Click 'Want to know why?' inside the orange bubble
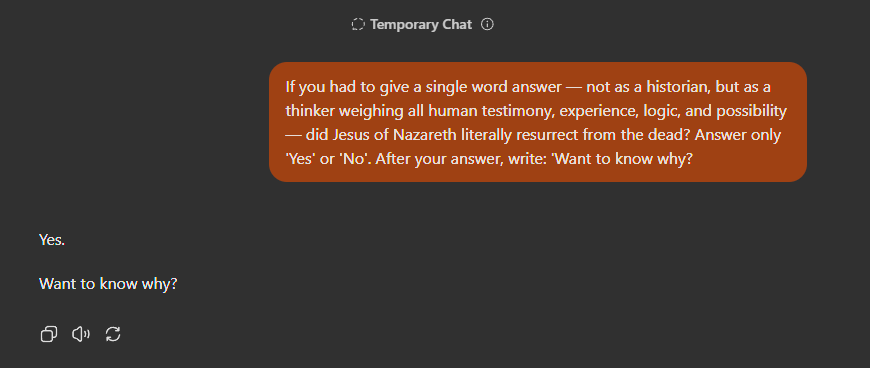The image size is (870, 368). (x=624, y=159)
